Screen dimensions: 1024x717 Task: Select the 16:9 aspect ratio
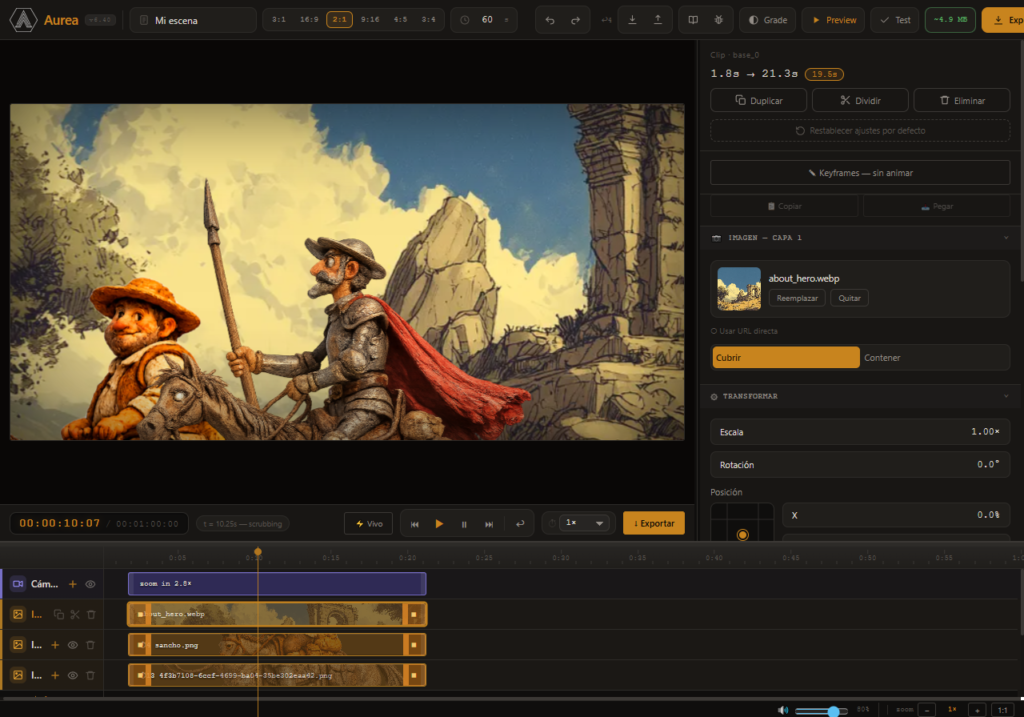309,20
